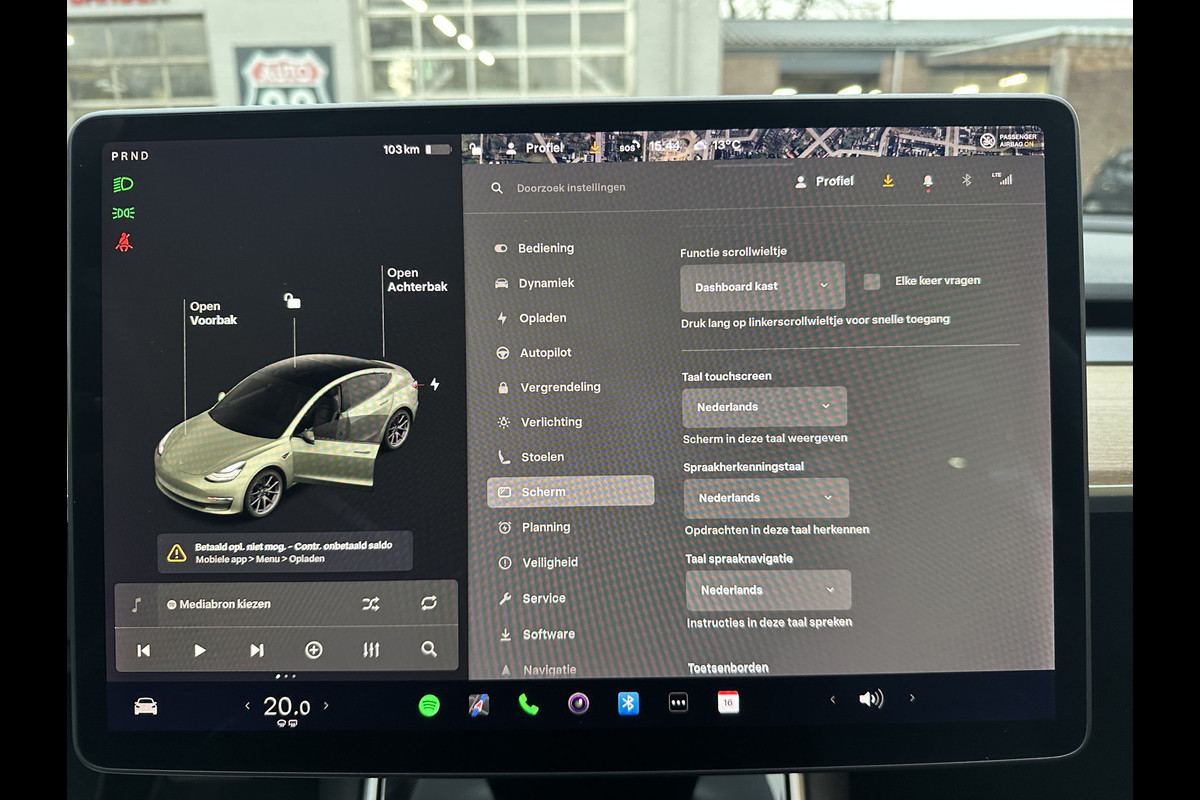Open the notifications bell icon
1200x800 pixels.
928,181
